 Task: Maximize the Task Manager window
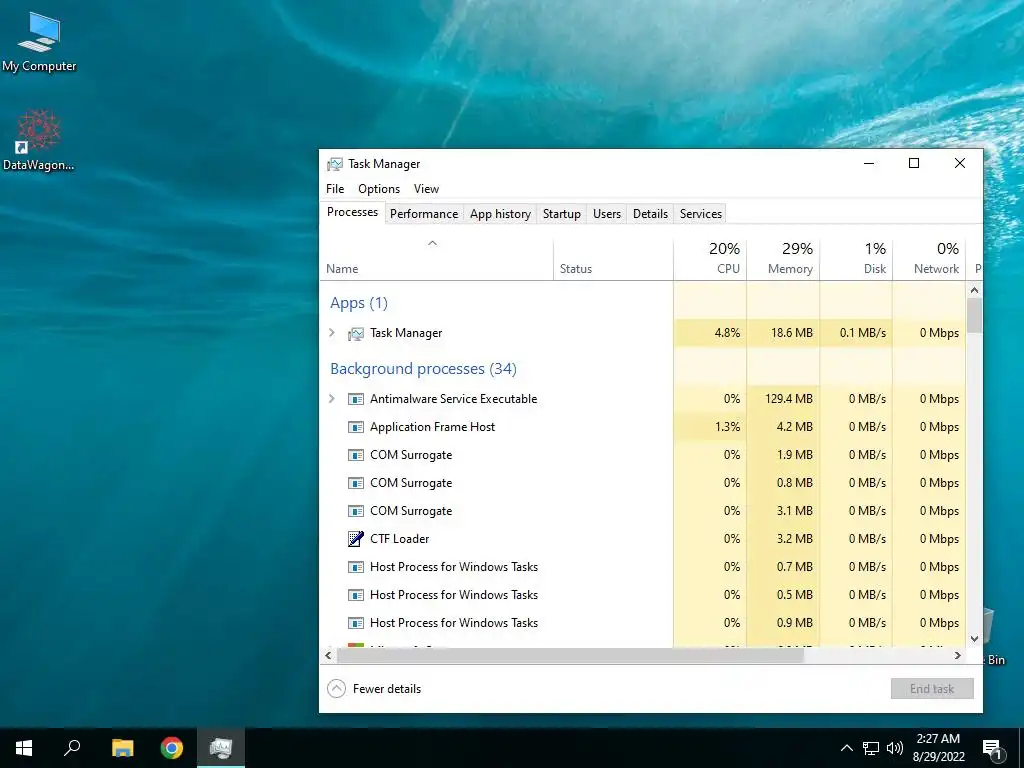tap(914, 163)
